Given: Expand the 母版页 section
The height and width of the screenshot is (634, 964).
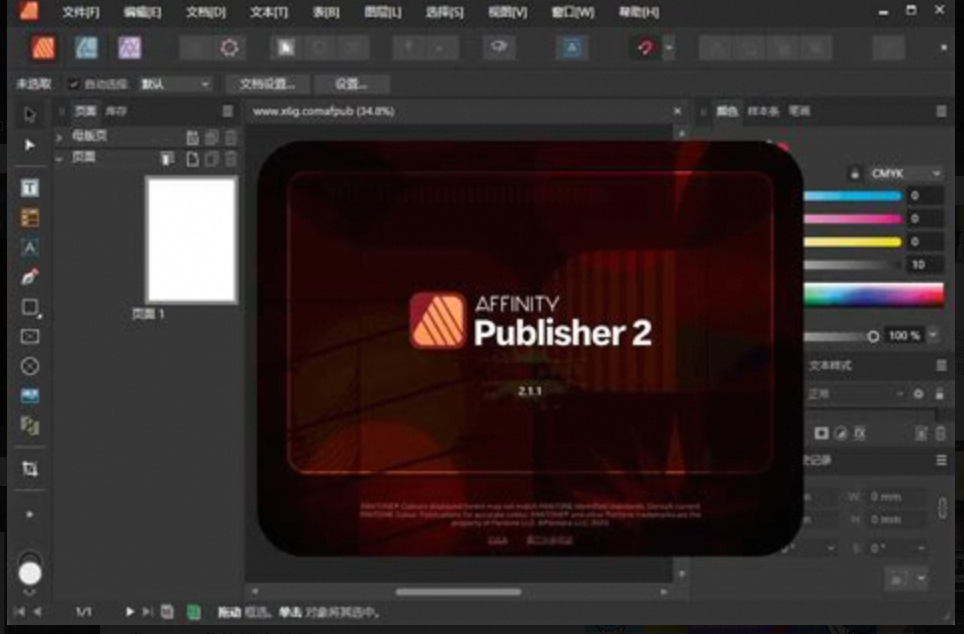Looking at the screenshot, I should 60,137.
